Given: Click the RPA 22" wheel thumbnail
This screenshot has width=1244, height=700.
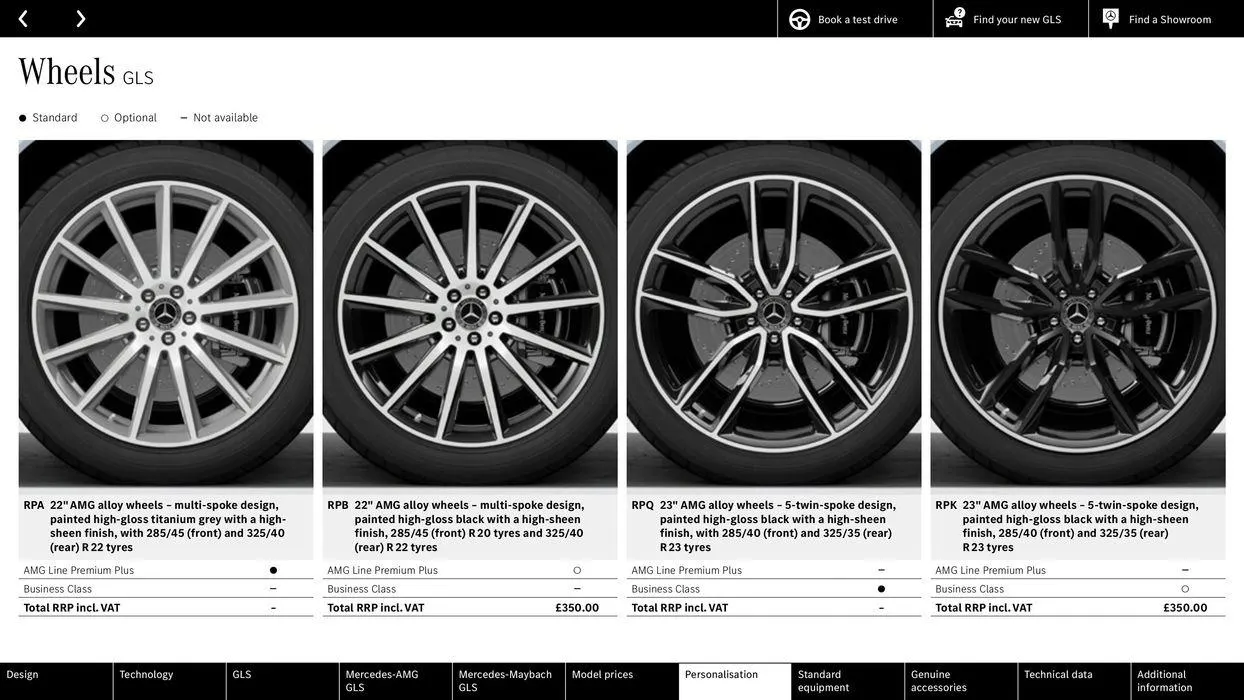Looking at the screenshot, I should tap(166, 312).
